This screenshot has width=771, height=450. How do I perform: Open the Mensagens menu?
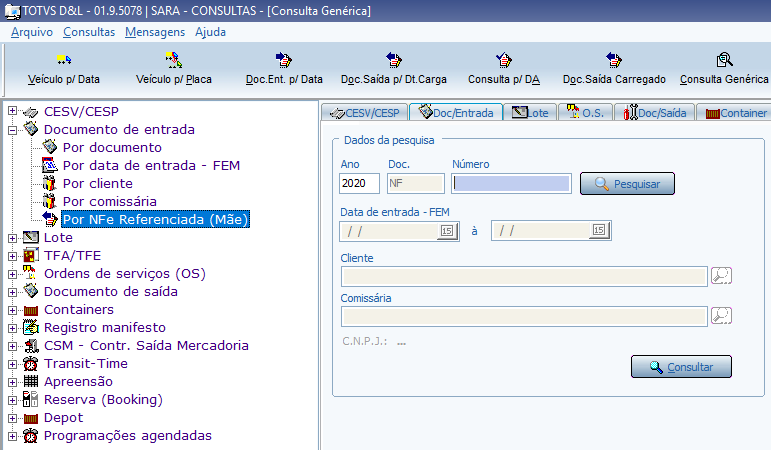pos(155,32)
